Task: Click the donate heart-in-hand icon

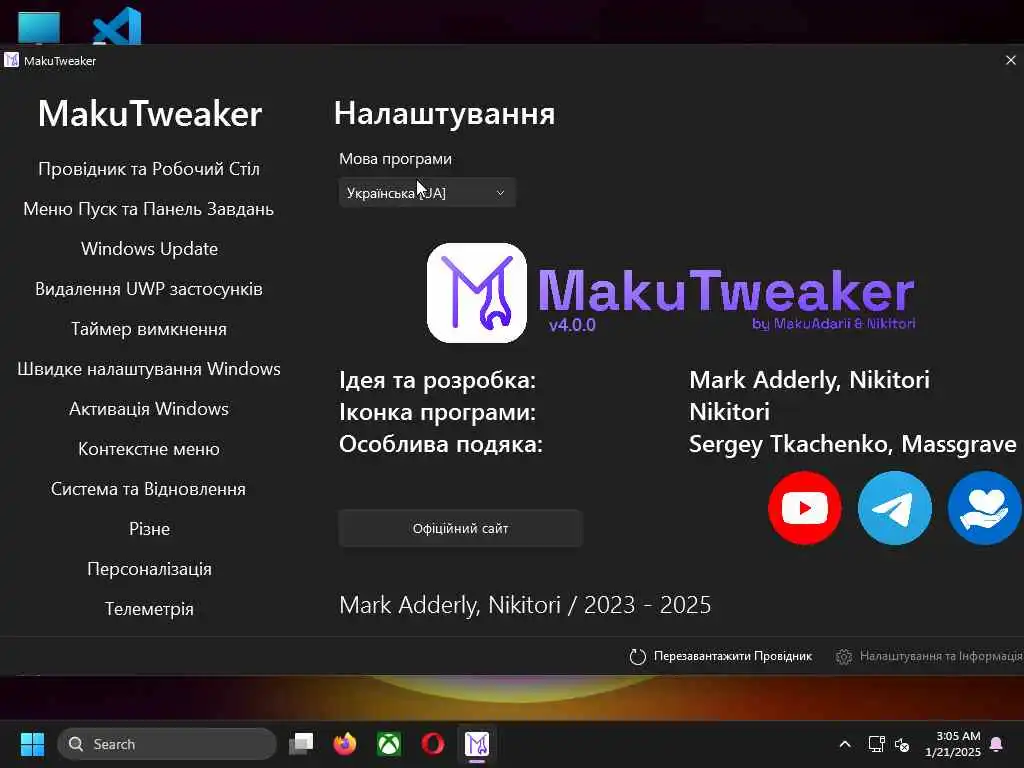Action: tap(985, 508)
